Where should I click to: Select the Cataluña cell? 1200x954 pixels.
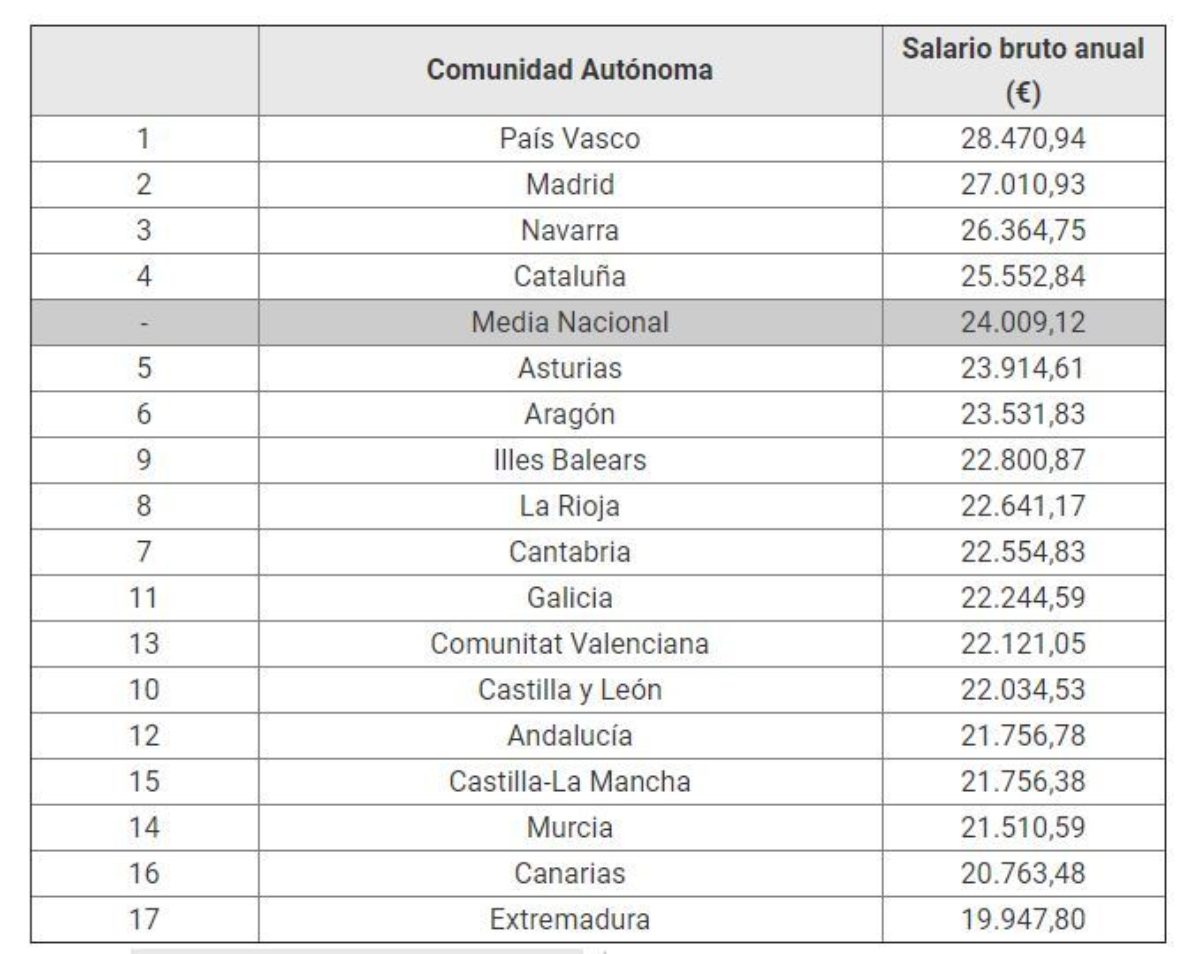click(x=569, y=276)
